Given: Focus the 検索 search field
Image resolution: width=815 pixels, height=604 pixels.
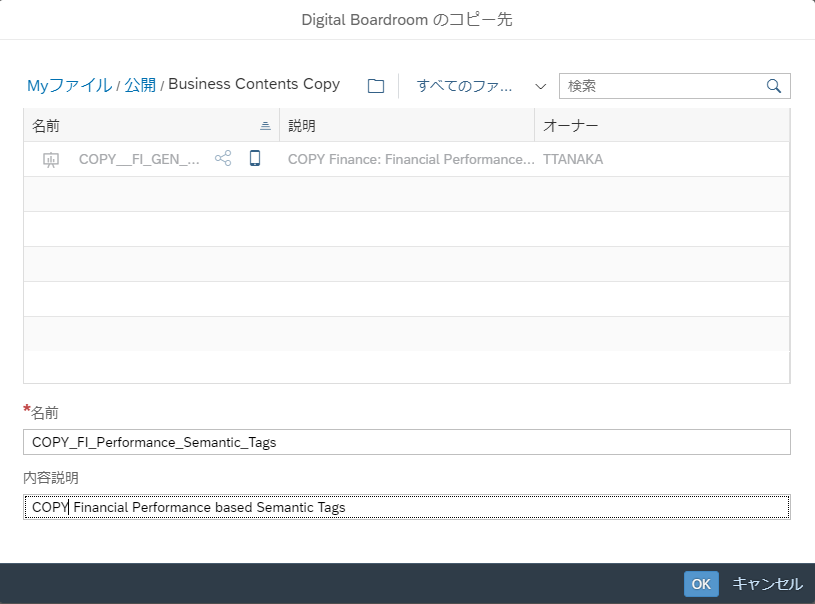Looking at the screenshot, I should (663, 86).
